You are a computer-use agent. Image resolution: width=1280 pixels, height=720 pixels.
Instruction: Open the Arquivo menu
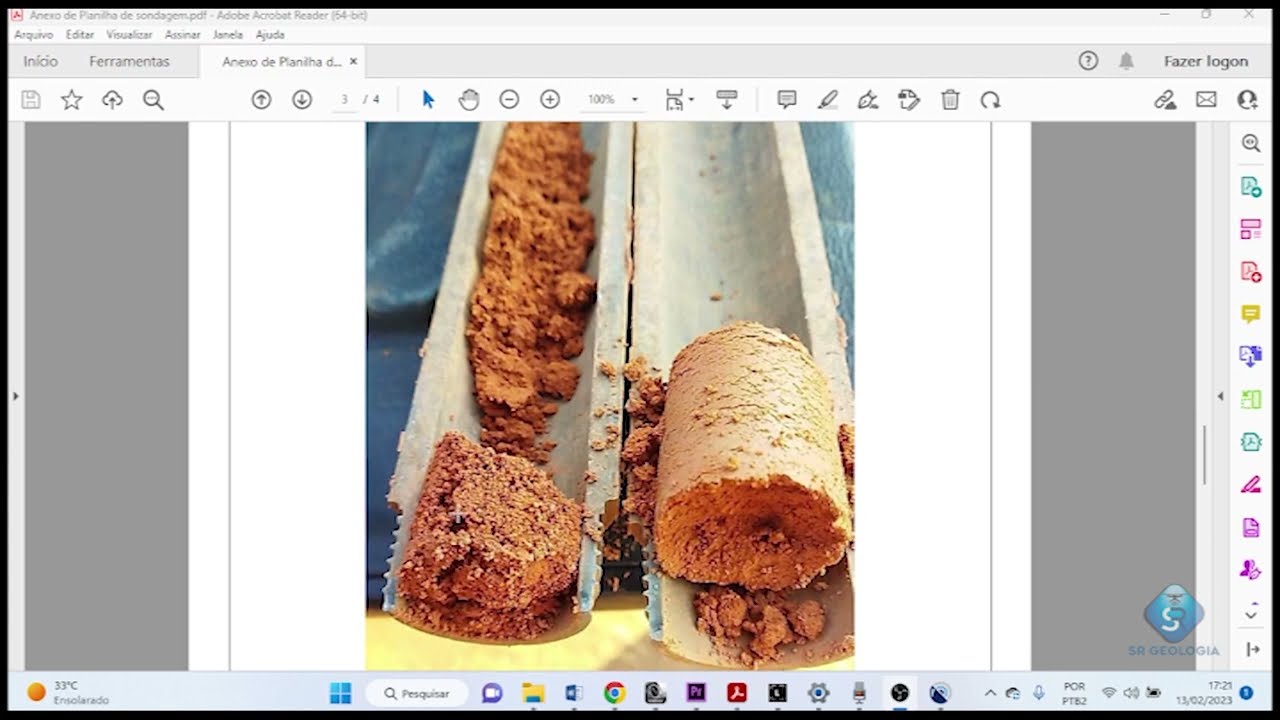(x=33, y=34)
